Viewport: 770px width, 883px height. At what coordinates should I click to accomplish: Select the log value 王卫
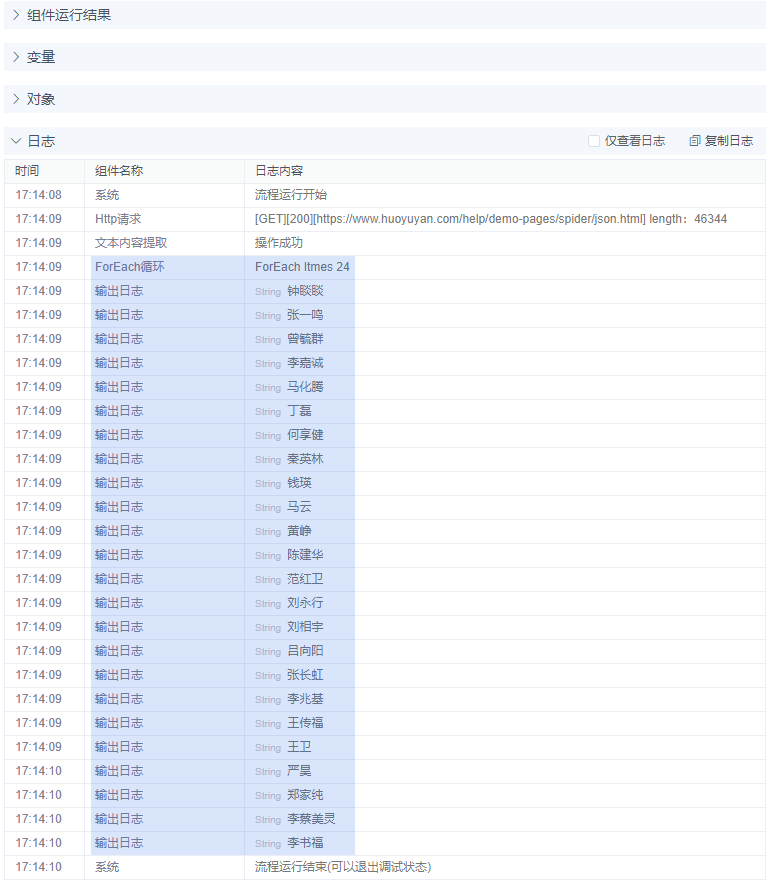click(x=299, y=747)
